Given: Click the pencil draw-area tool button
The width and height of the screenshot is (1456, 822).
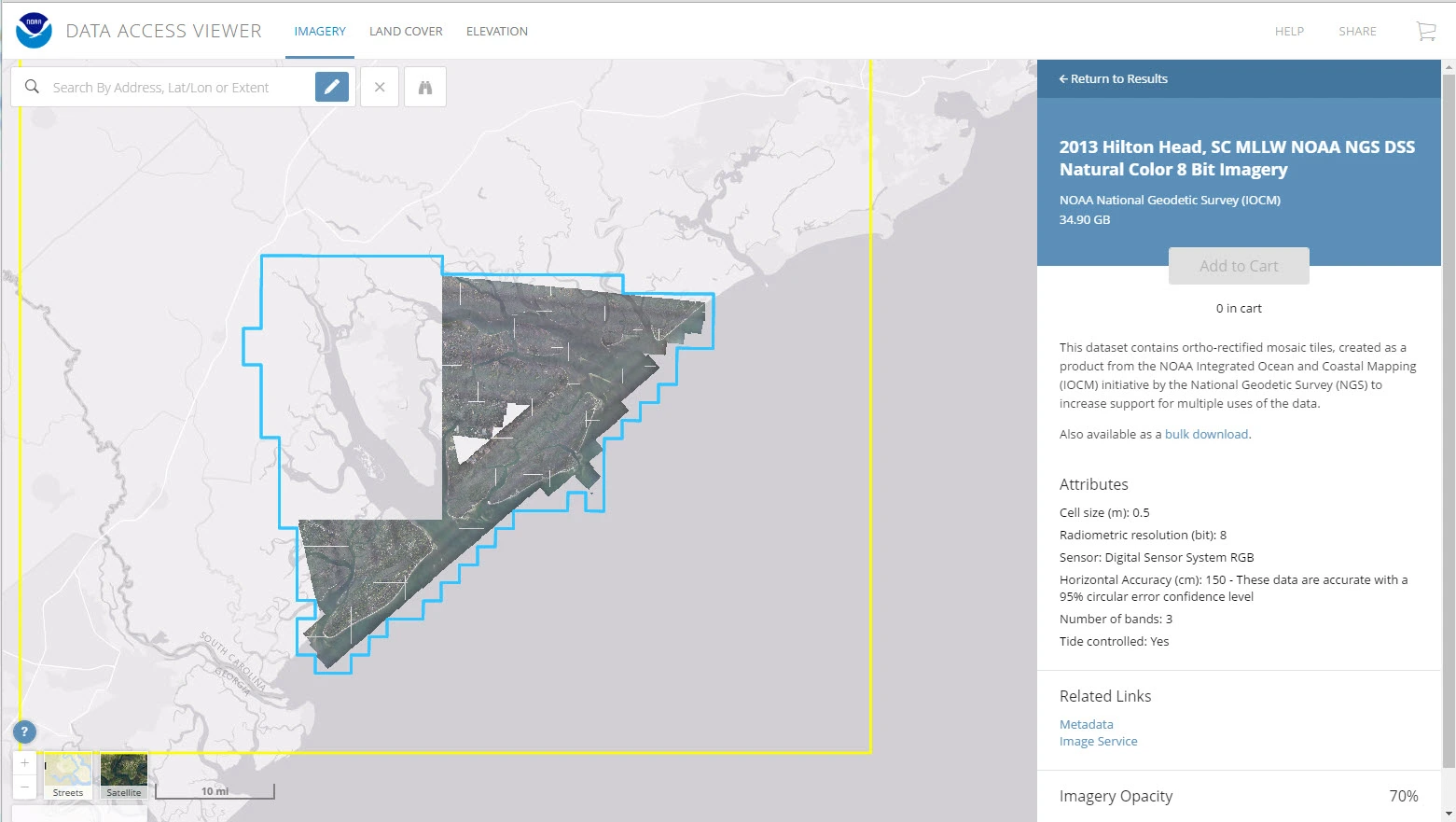Looking at the screenshot, I should pos(331,87).
